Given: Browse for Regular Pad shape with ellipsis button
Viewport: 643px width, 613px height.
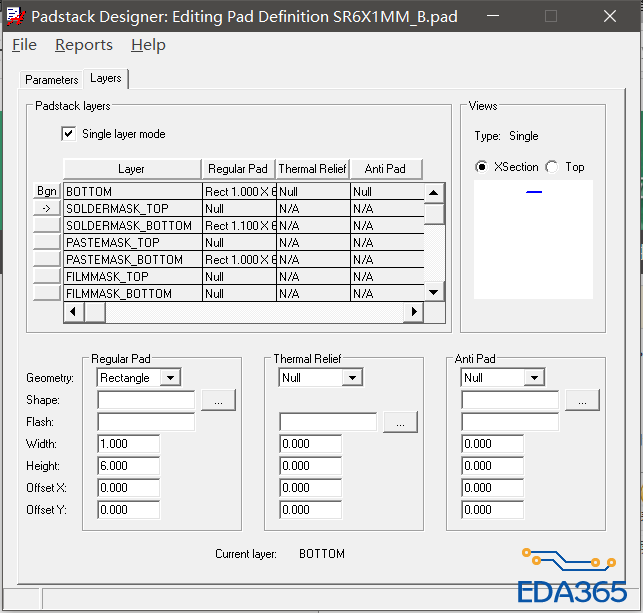Looking at the screenshot, I should tap(217, 400).
